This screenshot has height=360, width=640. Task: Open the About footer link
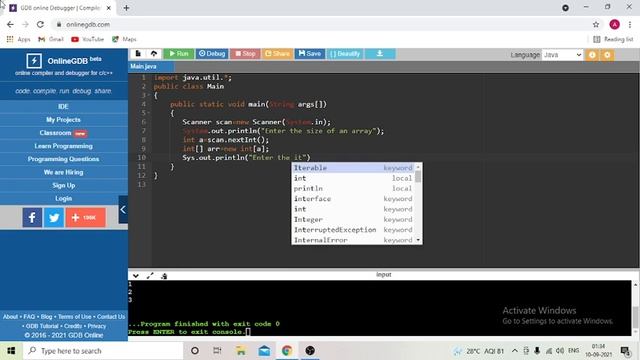pyautogui.click(x=10, y=317)
